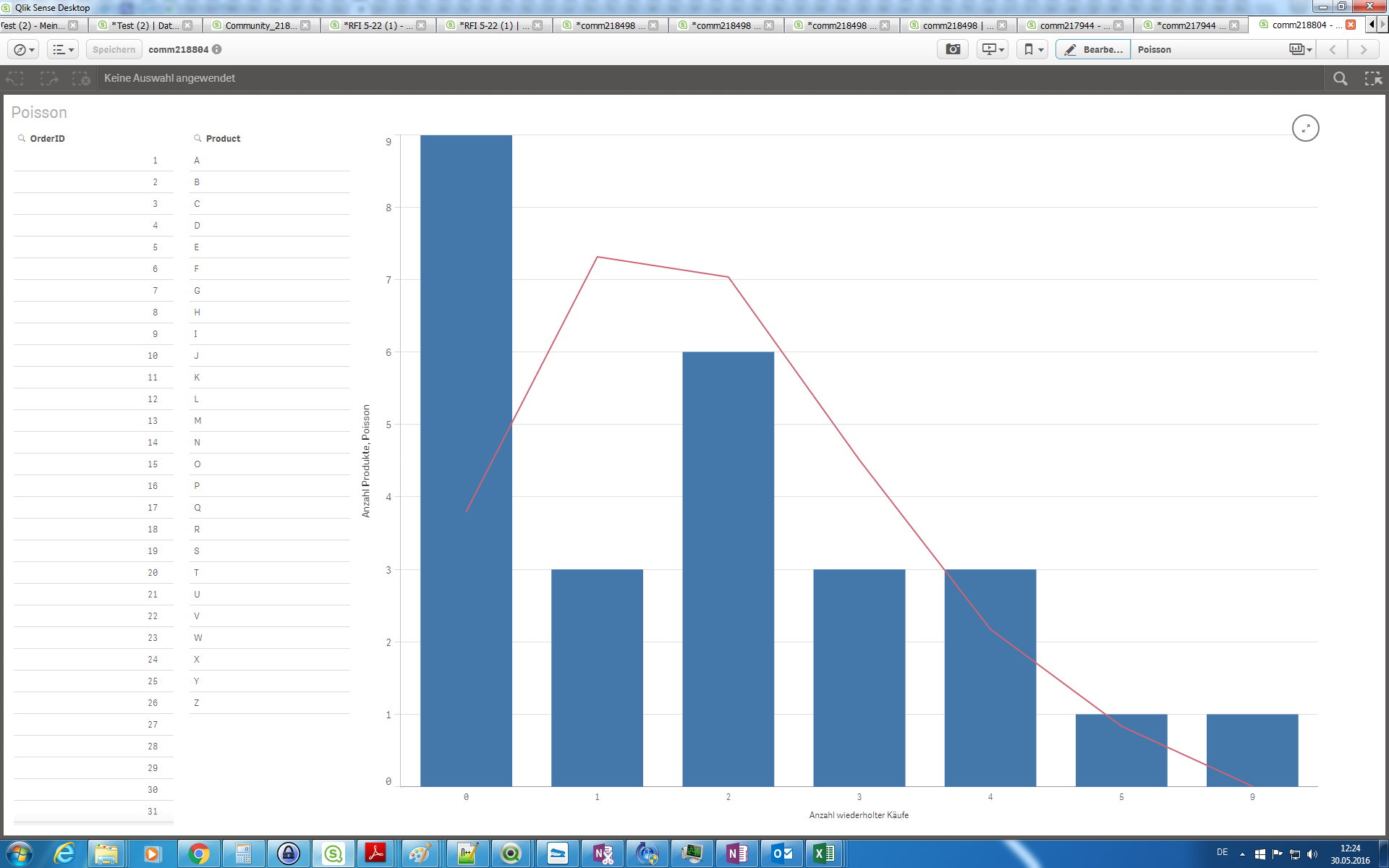Open the selections tool icon
Viewport: 1389px width, 868px height.
1372,78
